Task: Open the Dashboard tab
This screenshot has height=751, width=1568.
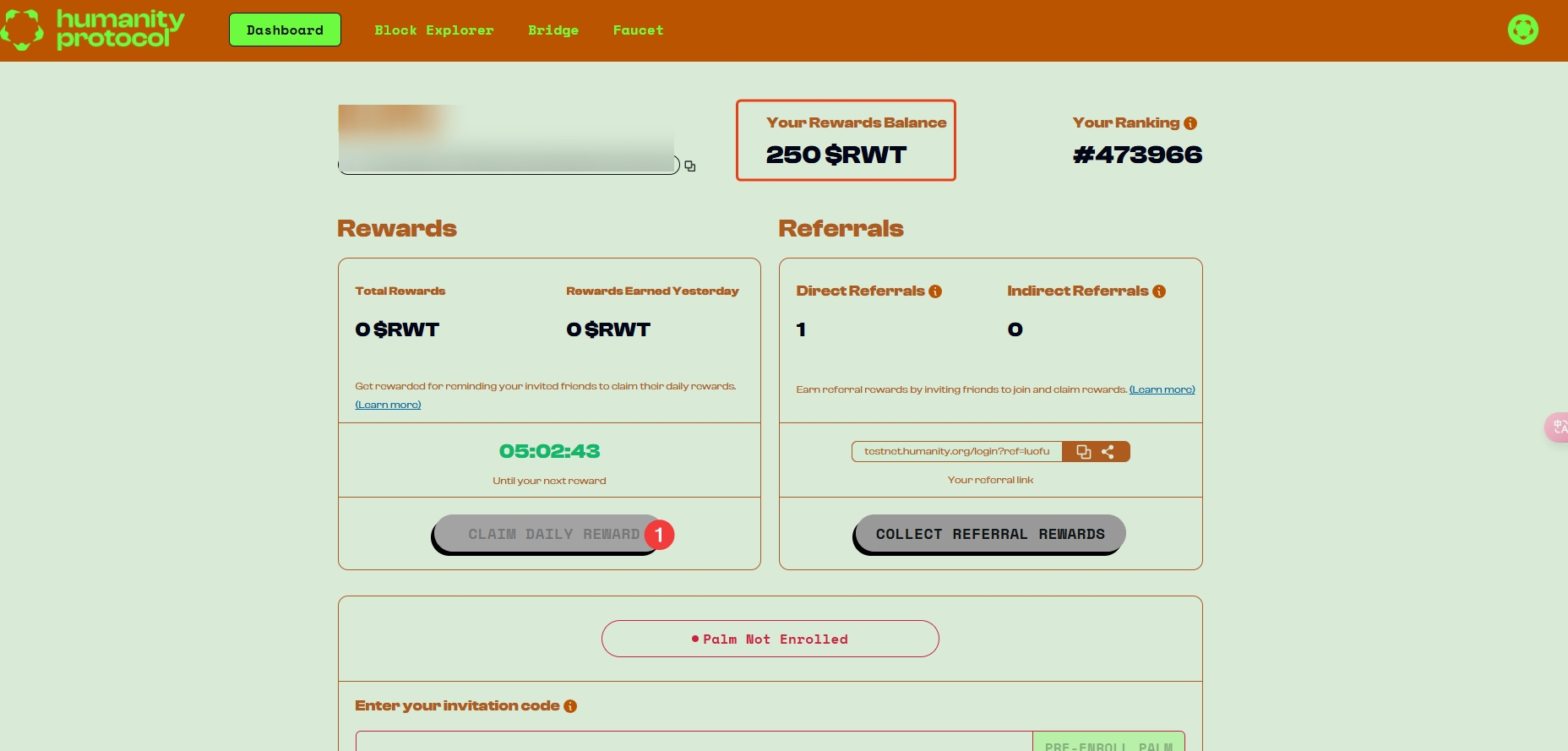Action: tap(285, 30)
